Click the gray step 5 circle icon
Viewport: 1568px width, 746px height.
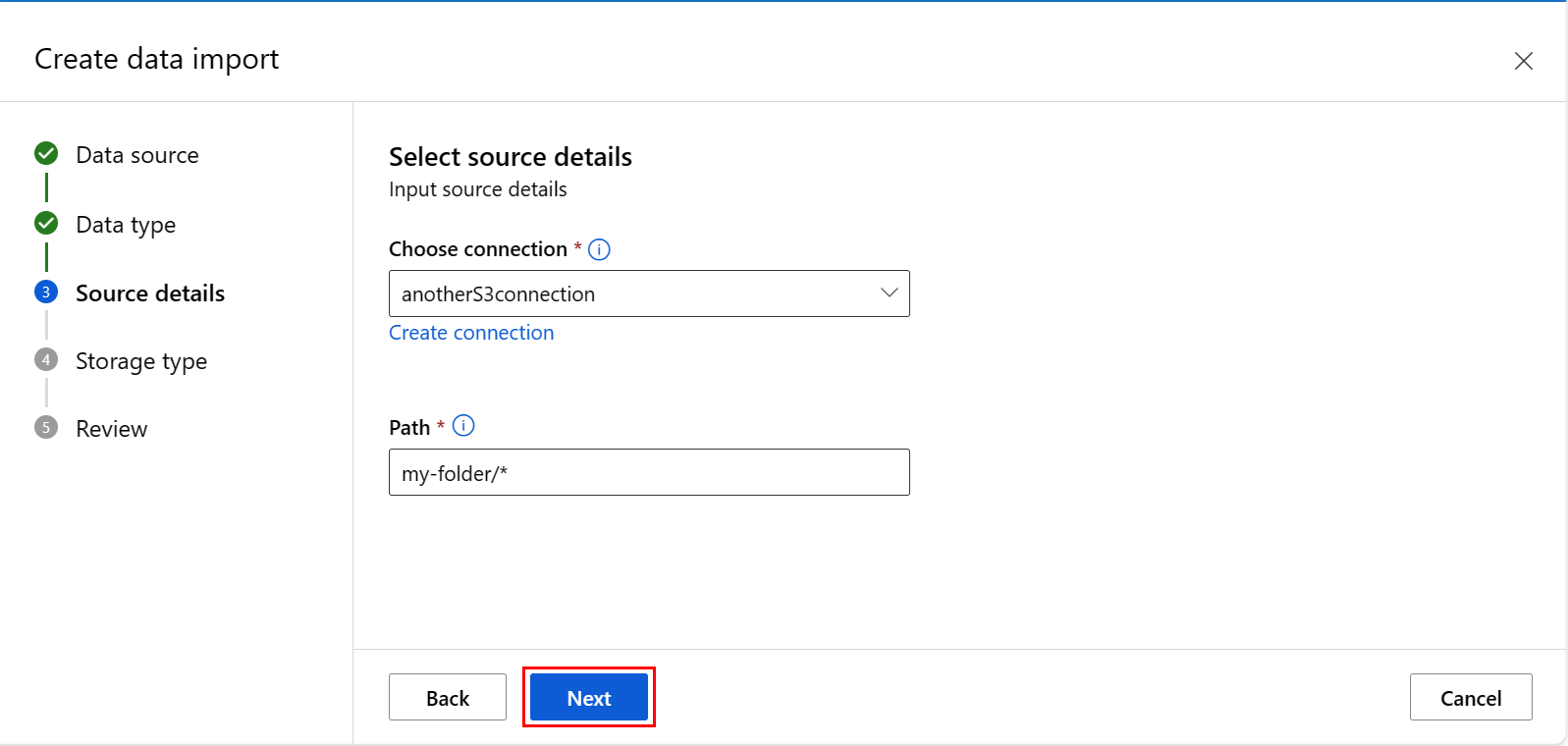pos(46,428)
